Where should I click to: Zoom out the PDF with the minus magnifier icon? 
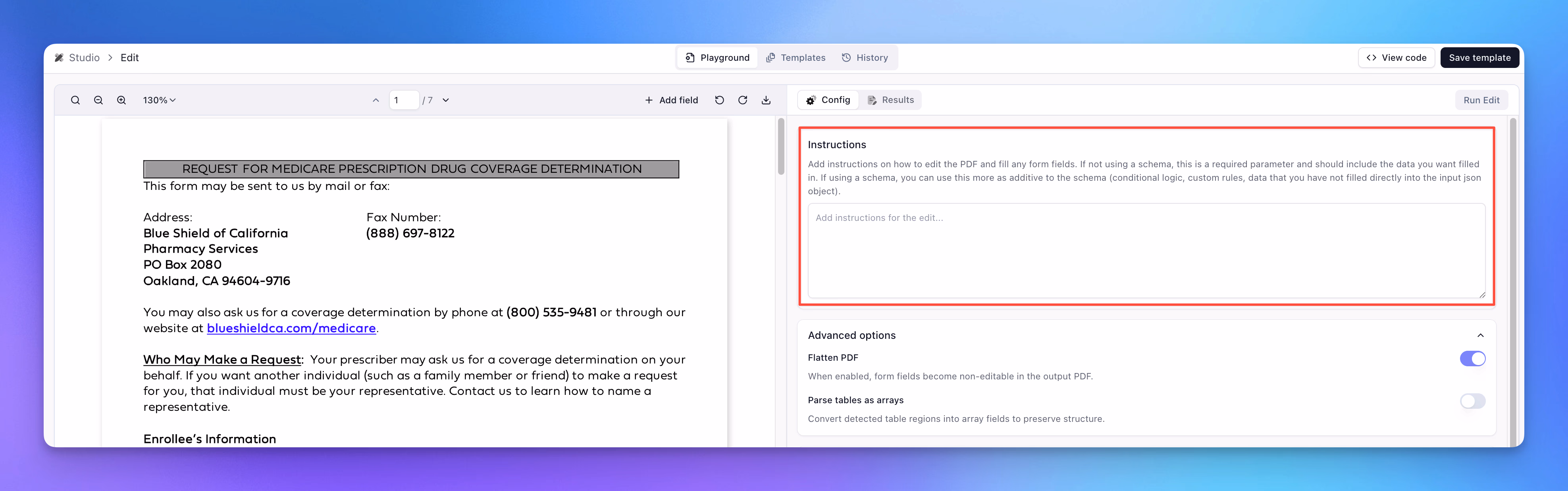pos(98,101)
